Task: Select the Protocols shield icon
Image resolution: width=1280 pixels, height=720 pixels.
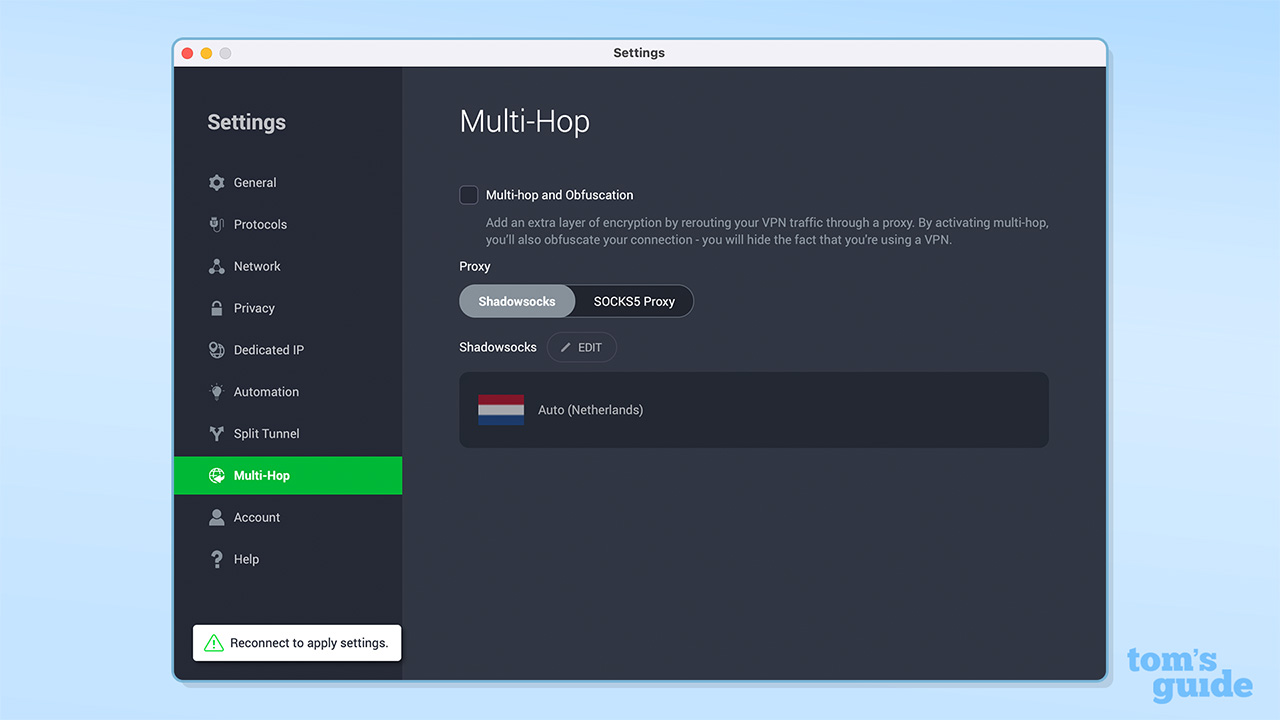Action: click(216, 224)
